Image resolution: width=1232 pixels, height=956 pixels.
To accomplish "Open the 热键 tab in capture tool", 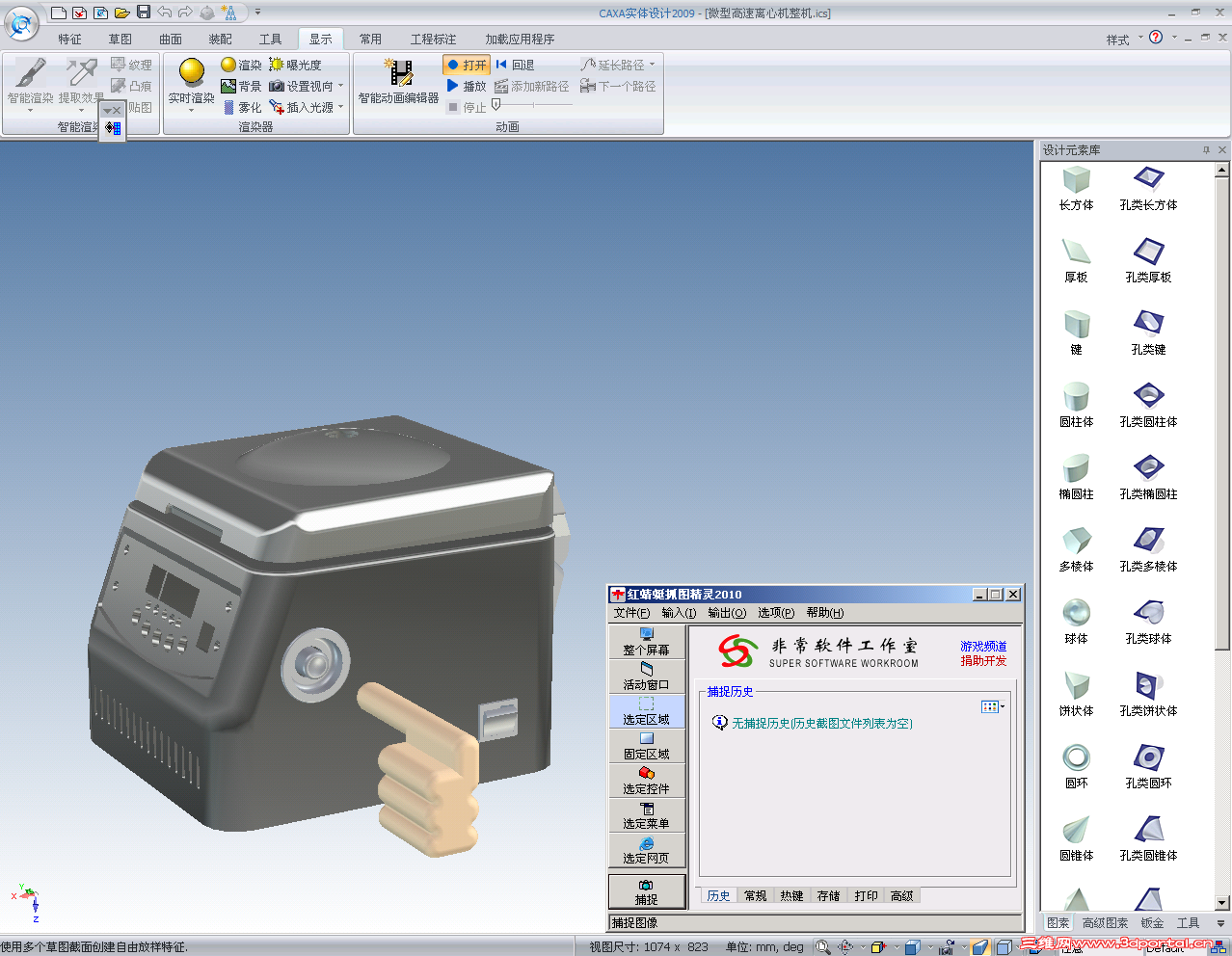I will tap(791, 896).
